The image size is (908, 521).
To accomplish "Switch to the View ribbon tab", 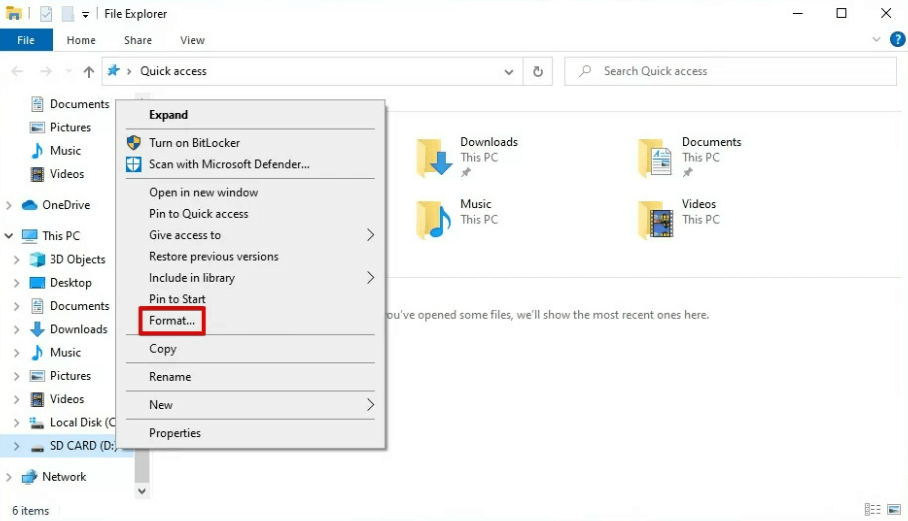I will (192, 40).
